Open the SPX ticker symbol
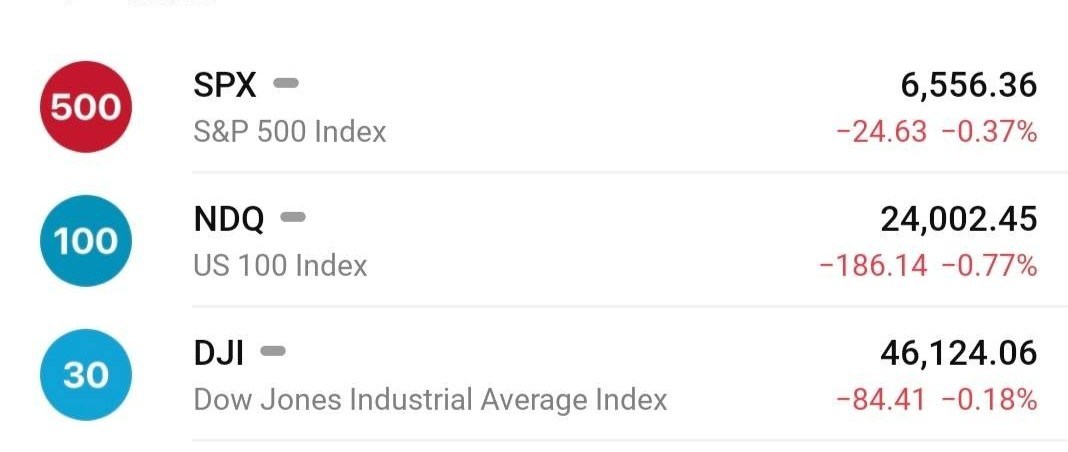1068x452 pixels. point(225,86)
